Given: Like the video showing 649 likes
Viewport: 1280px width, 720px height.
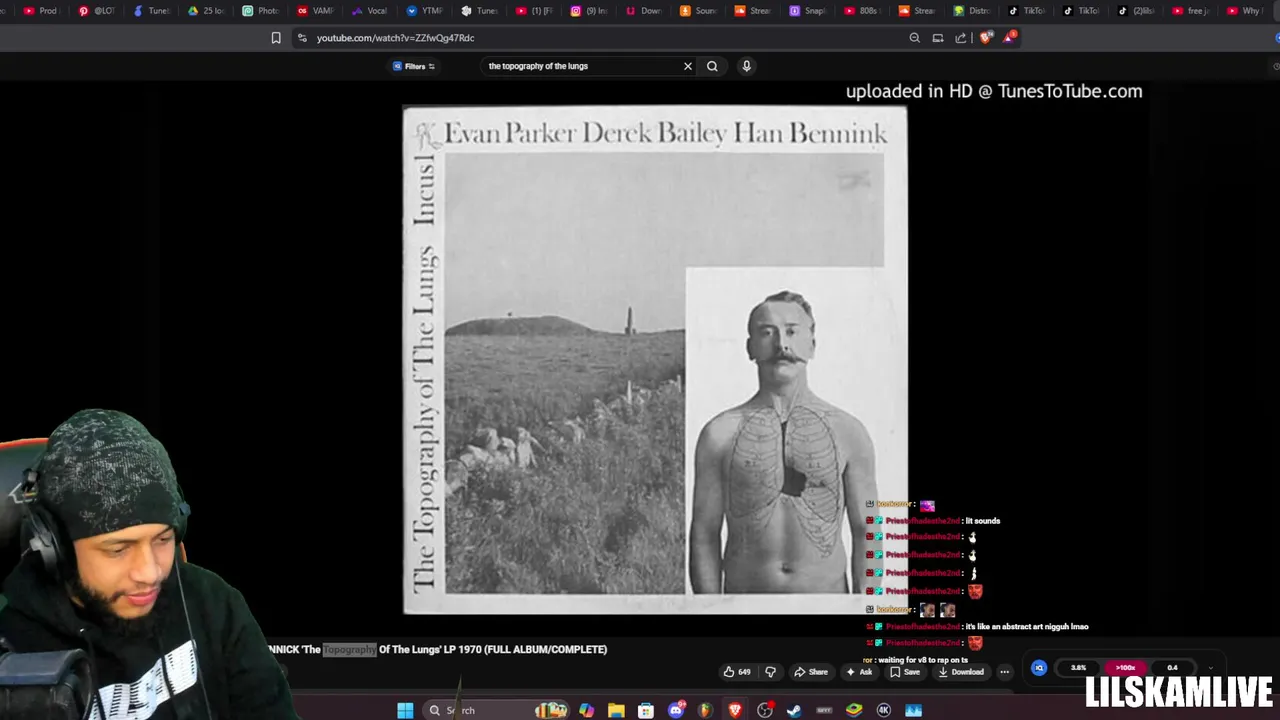Looking at the screenshot, I should tap(736, 672).
